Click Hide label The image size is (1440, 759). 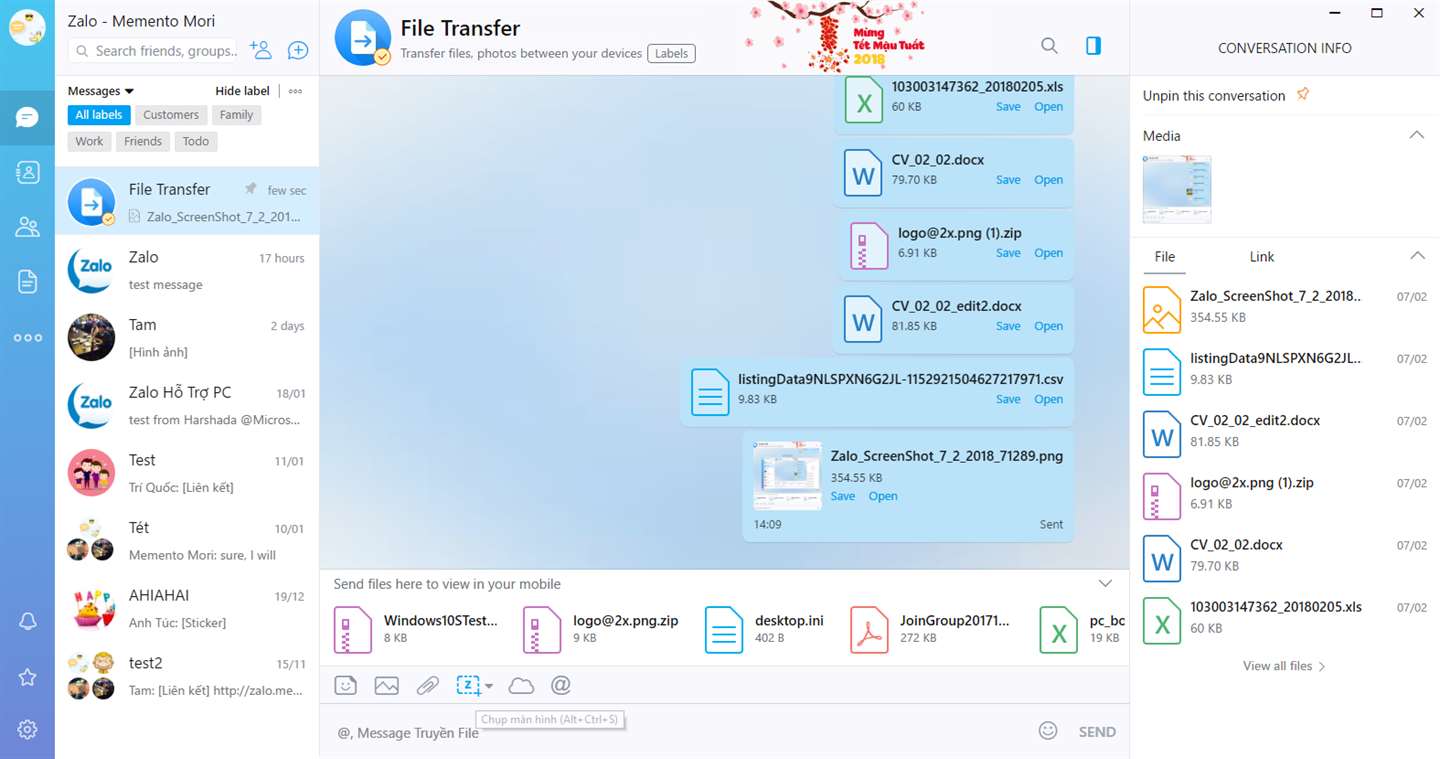pos(243,91)
